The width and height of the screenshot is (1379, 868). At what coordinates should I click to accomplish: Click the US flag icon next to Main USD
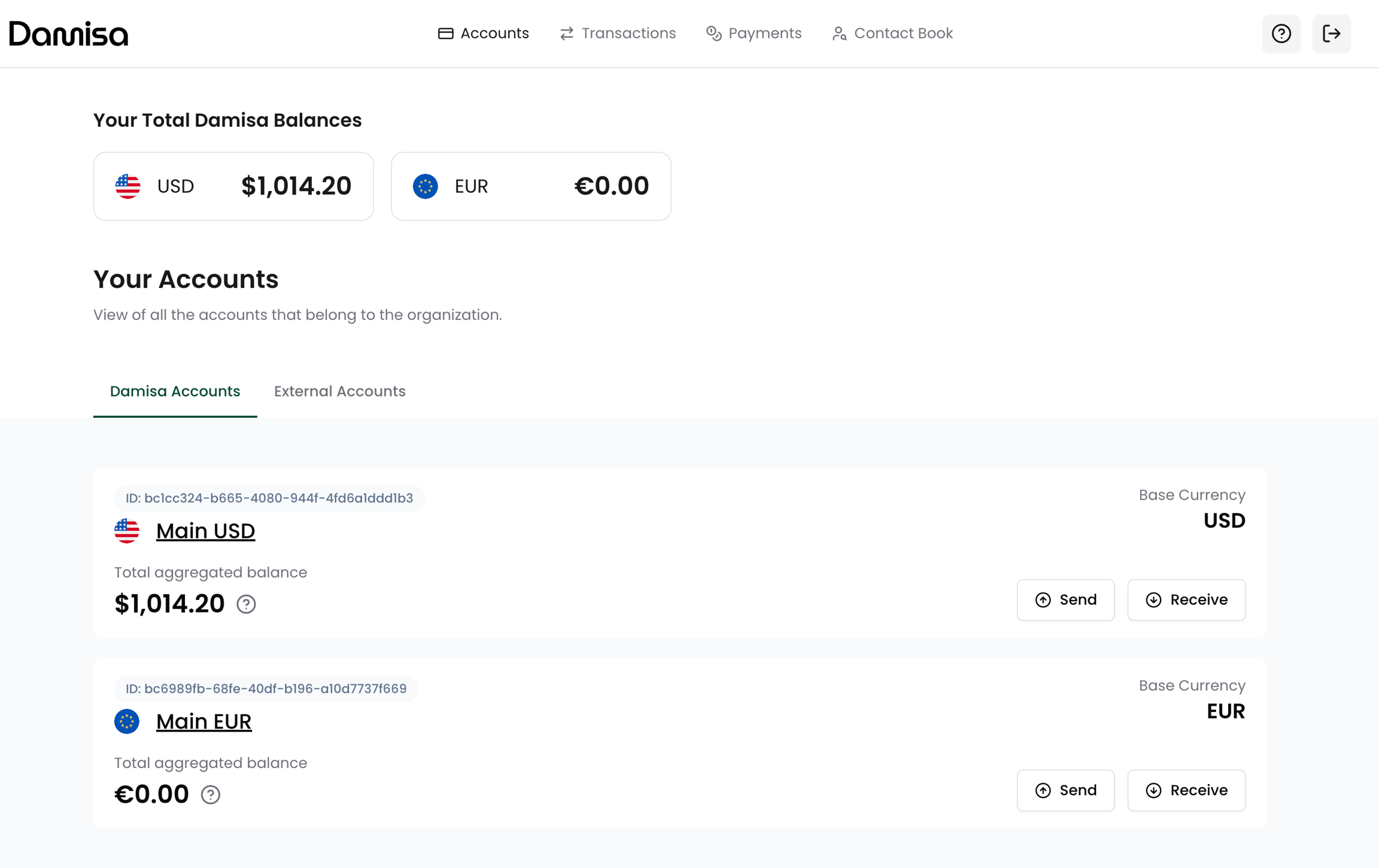pyautogui.click(x=127, y=531)
